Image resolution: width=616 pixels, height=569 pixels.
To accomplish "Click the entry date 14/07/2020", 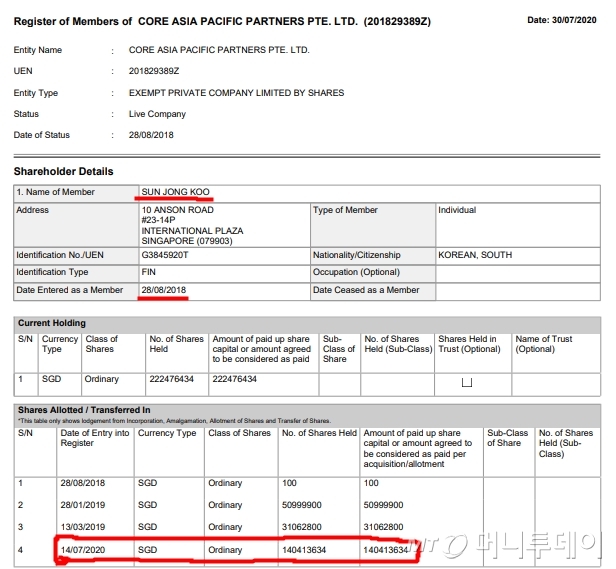I will tap(82, 550).
